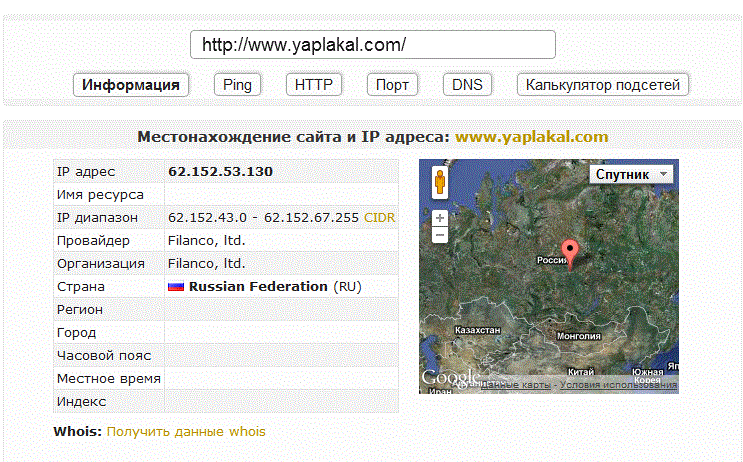The image size is (743, 462).
Task: Click Получить данные whois link
Action: pos(186,432)
